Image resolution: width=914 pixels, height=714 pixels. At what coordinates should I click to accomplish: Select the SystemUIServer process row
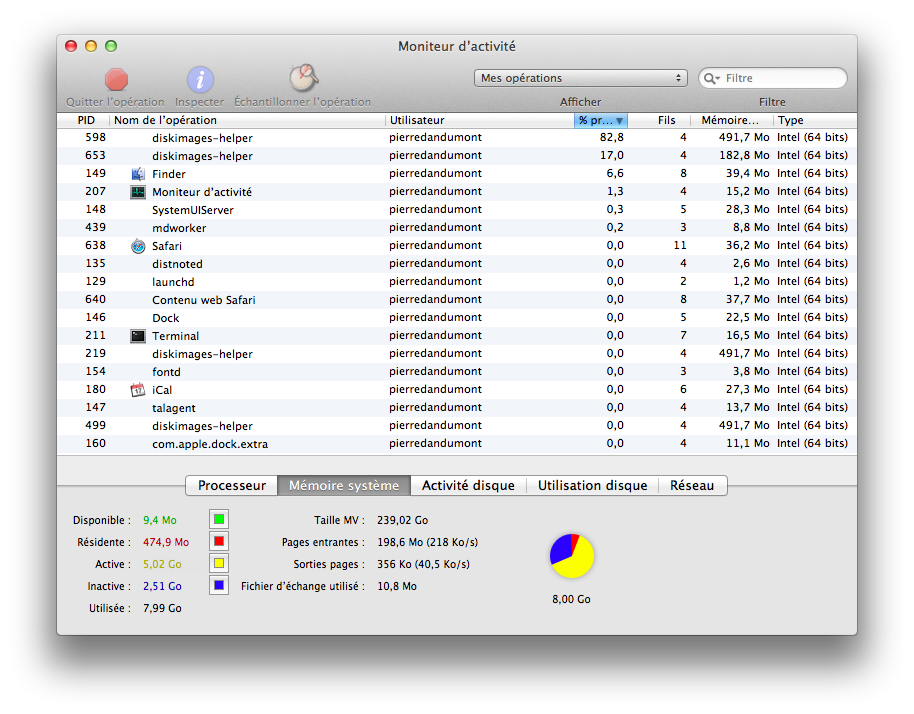[x=457, y=210]
